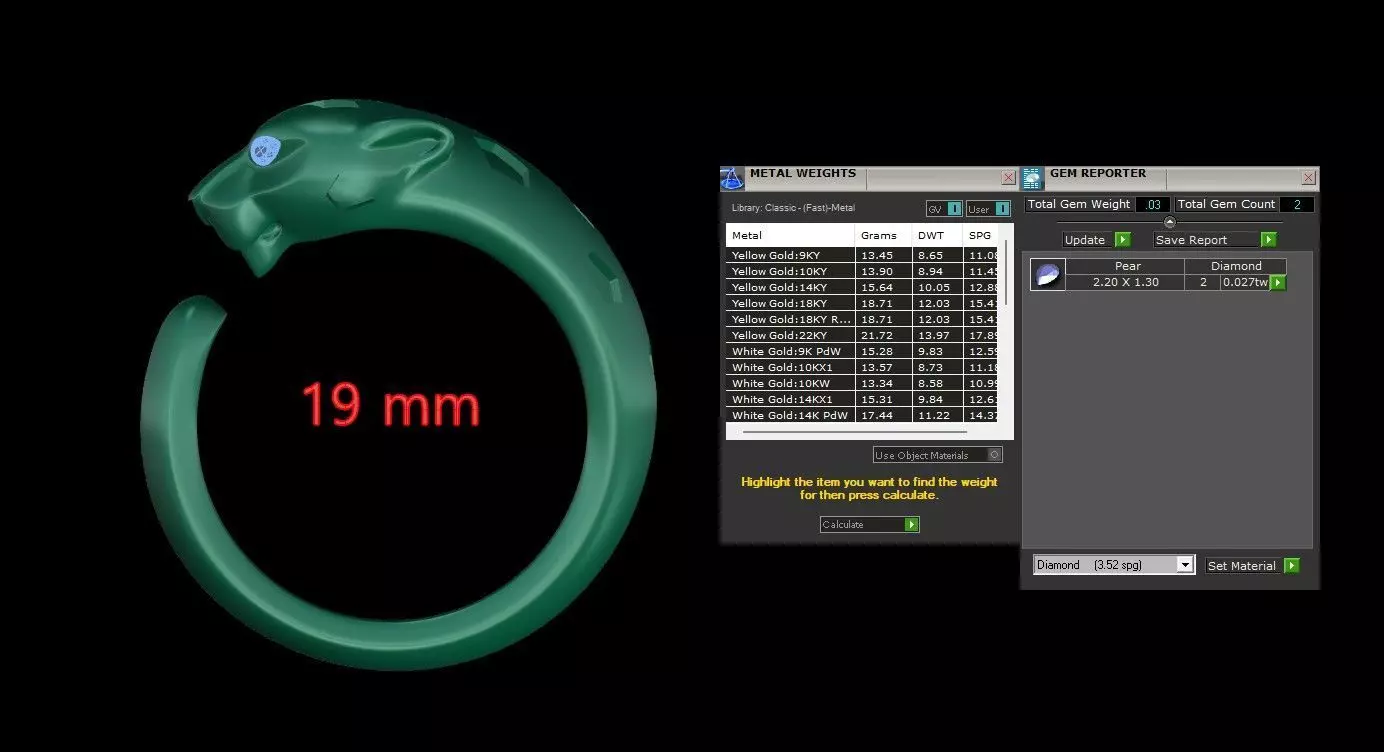
Task: Click the Metal Weights scale icon
Action: [x=732, y=179]
